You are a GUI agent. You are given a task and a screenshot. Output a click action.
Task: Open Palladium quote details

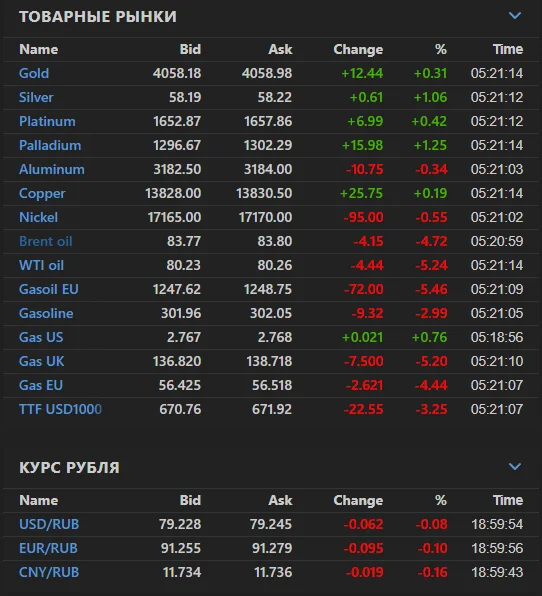(x=50, y=145)
